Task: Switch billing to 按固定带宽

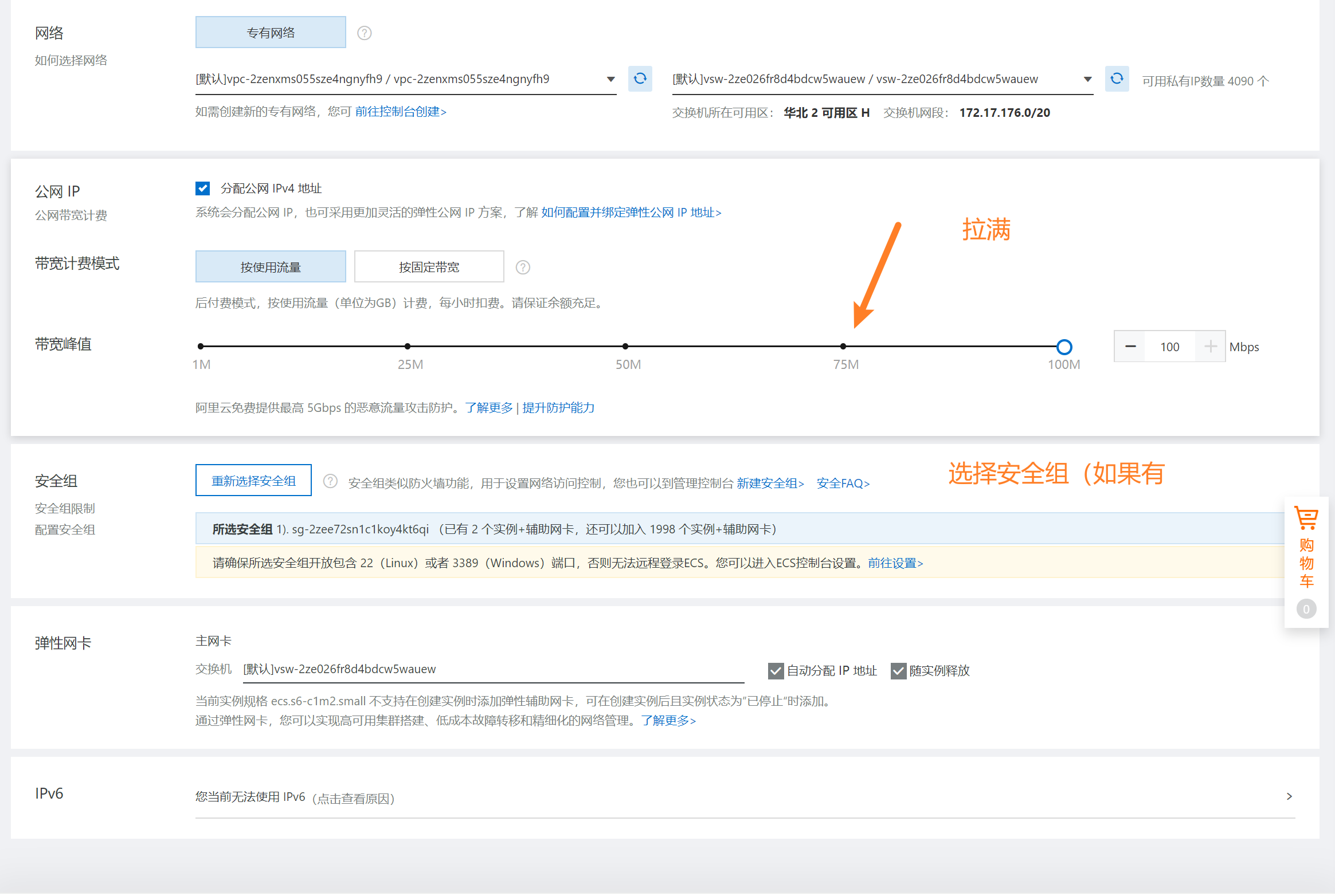Action: point(429,266)
